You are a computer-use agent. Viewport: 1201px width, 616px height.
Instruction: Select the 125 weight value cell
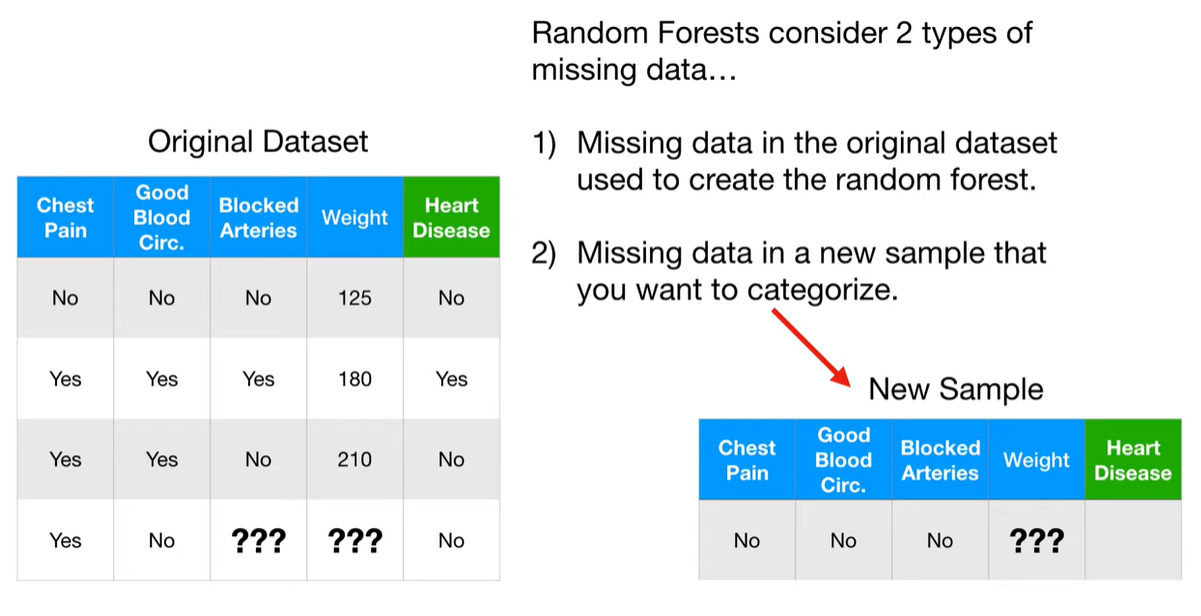[355, 298]
